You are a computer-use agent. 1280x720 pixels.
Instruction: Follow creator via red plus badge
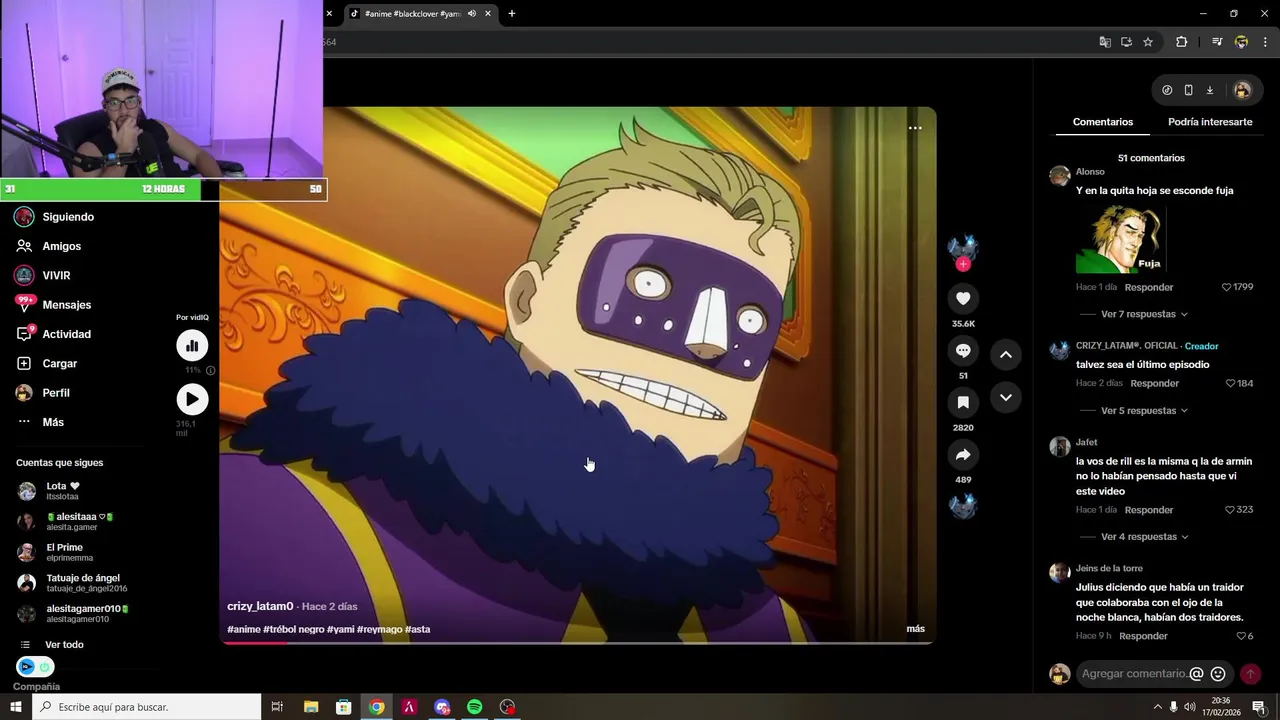[x=963, y=264]
